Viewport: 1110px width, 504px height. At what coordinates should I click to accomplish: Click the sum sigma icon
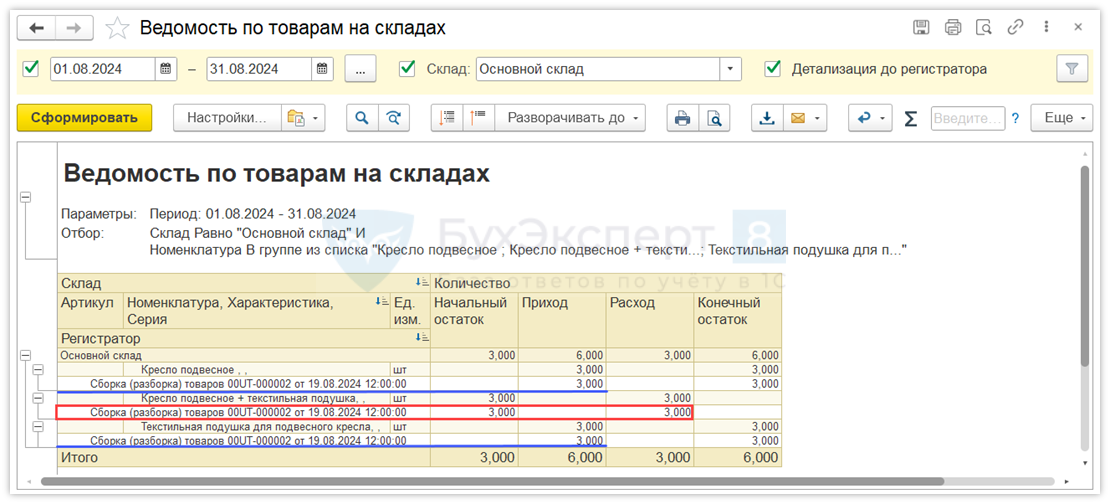pyautogui.click(x=910, y=118)
